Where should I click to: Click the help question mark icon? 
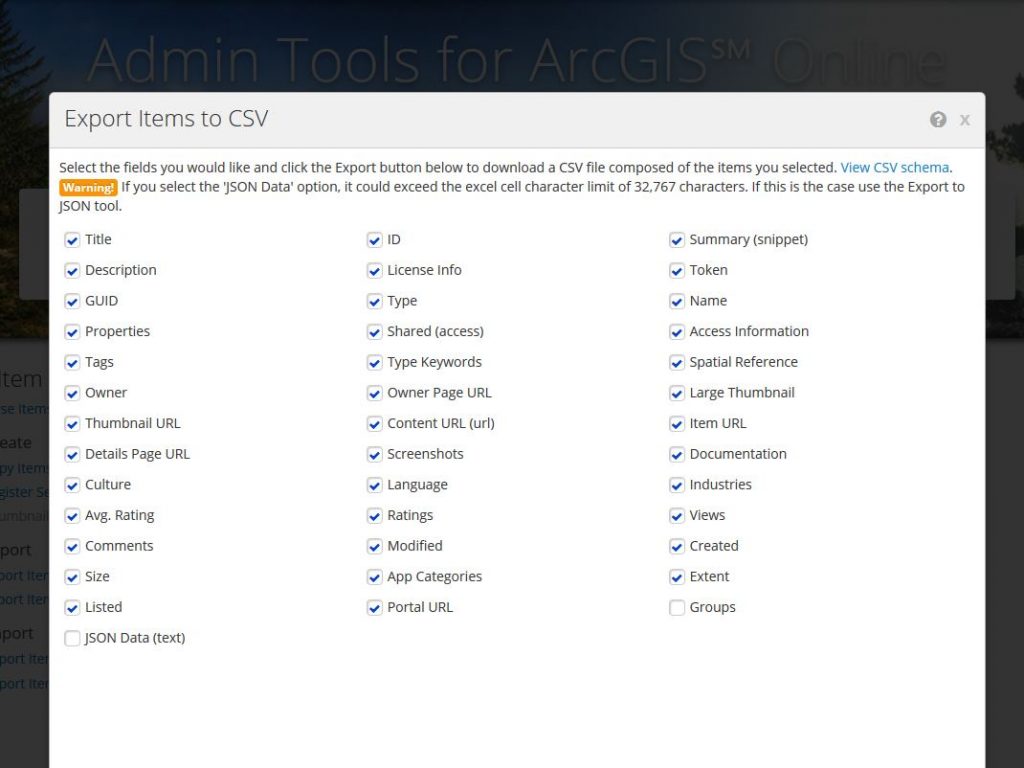937,120
